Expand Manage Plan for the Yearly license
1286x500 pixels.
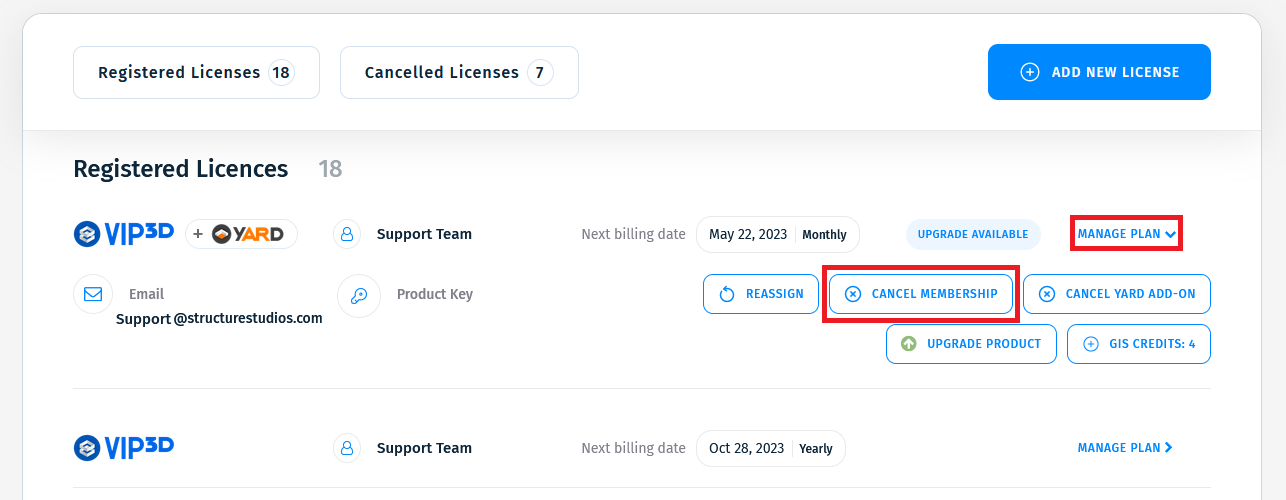point(1125,448)
